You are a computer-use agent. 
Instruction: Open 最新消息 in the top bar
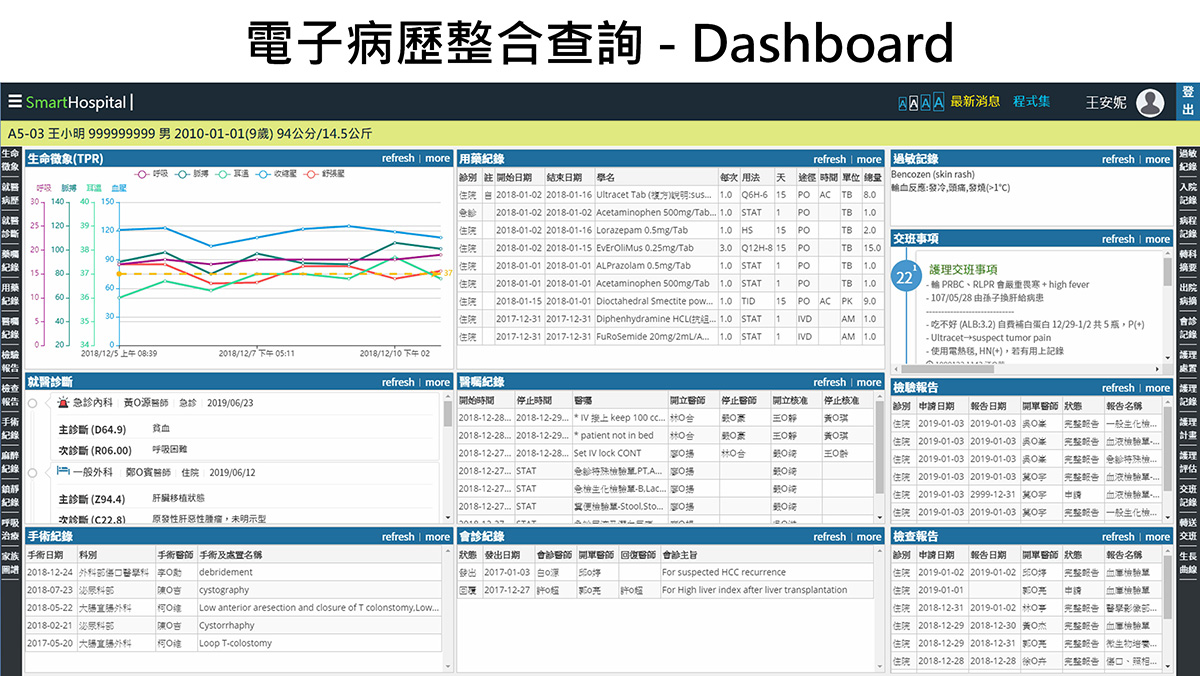(x=975, y=101)
